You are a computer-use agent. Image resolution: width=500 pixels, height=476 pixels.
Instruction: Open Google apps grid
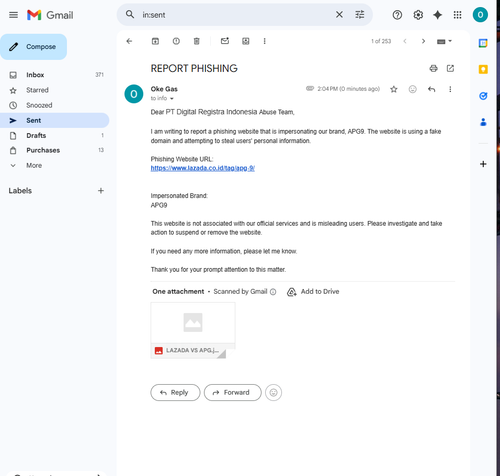point(457,15)
